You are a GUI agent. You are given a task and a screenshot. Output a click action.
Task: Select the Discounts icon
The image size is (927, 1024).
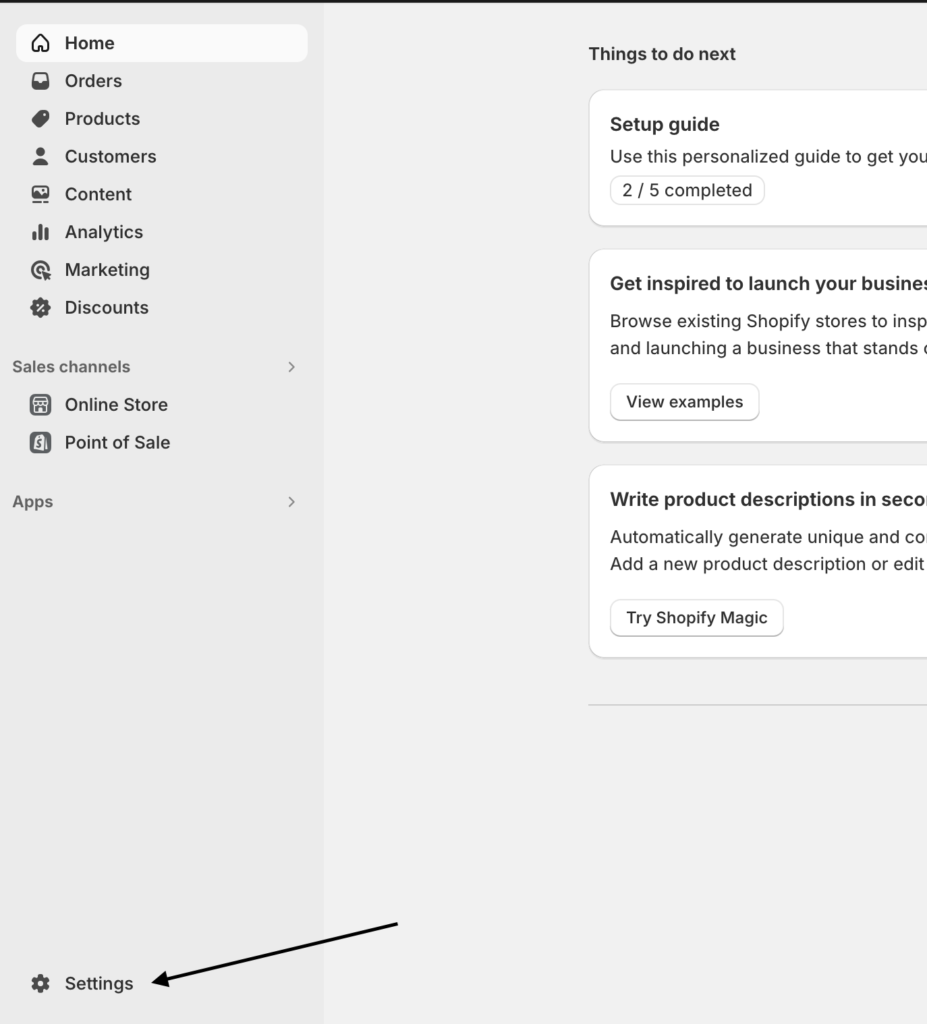(x=40, y=307)
